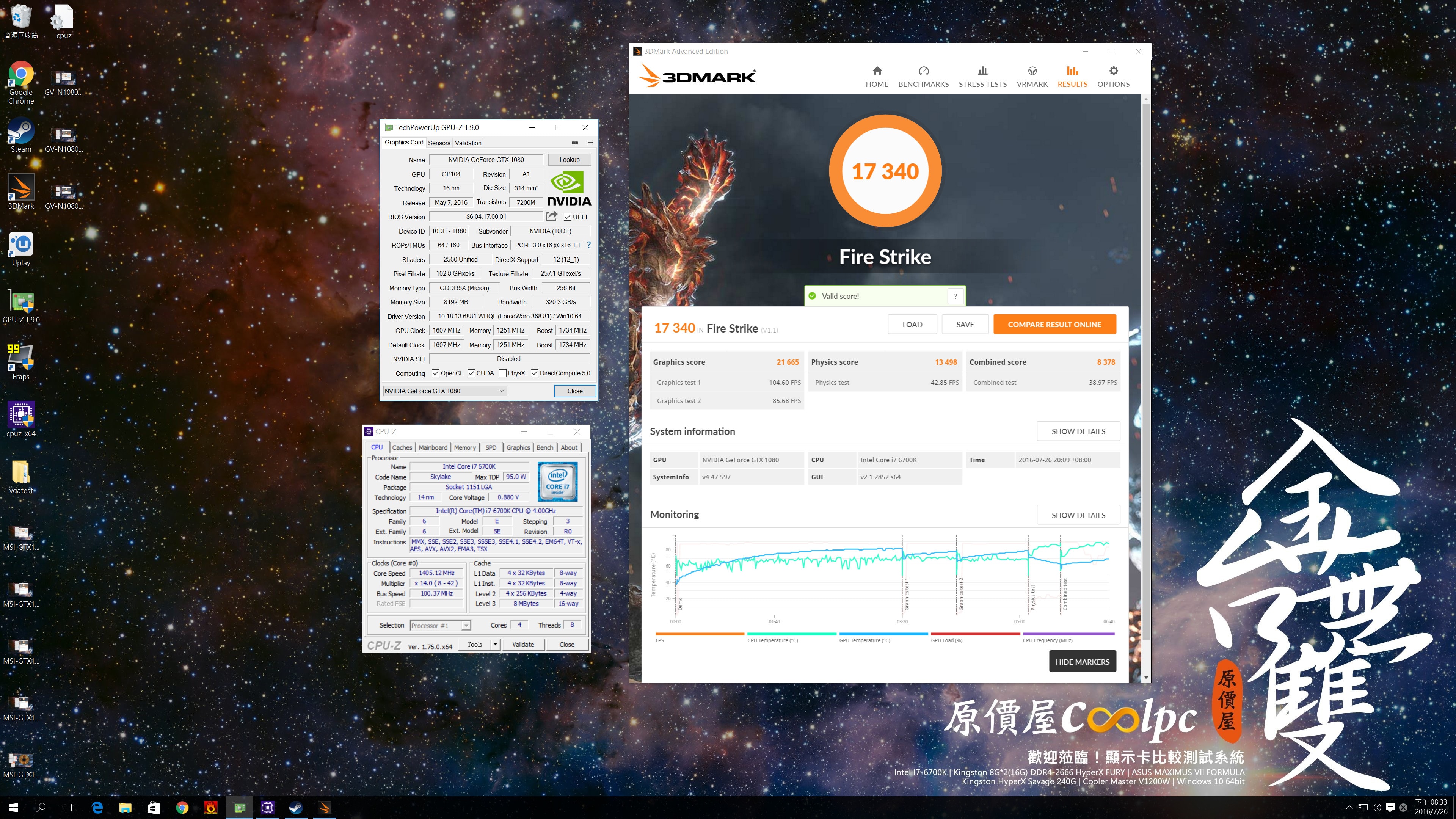Click the LOAD button in 3DMark
This screenshot has width=1456, height=819.
(912, 324)
